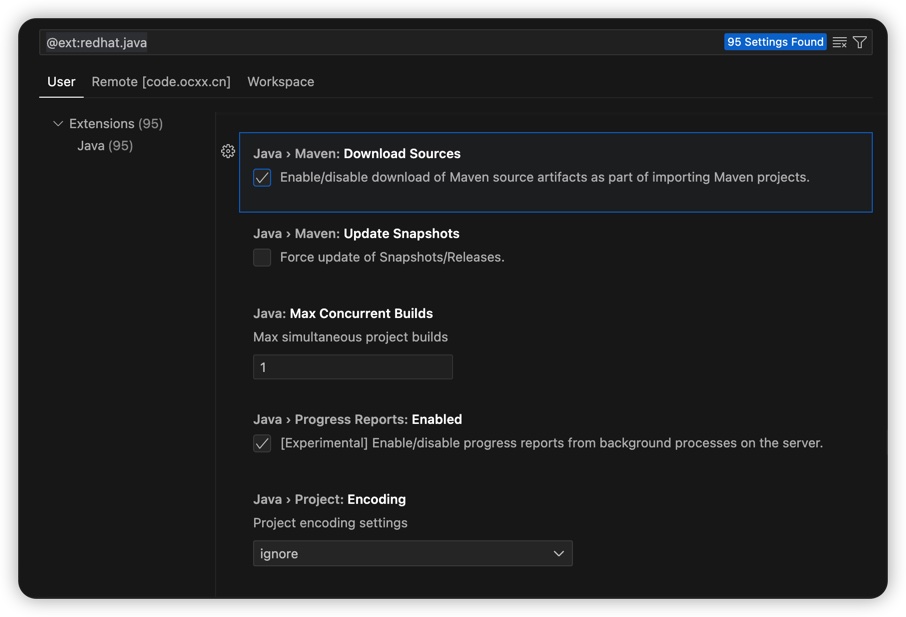
Task: Click the clear settings search icon
Action: pyautogui.click(x=840, y=42)
